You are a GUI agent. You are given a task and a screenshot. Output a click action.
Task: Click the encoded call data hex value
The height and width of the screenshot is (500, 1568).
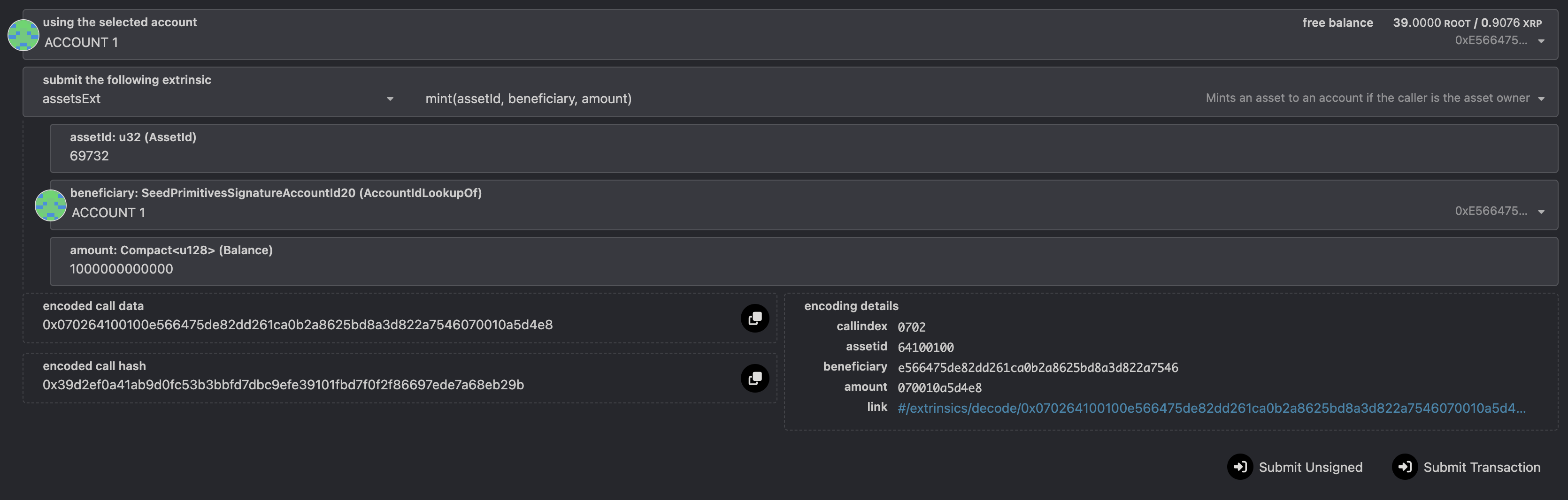pos(297,325)
